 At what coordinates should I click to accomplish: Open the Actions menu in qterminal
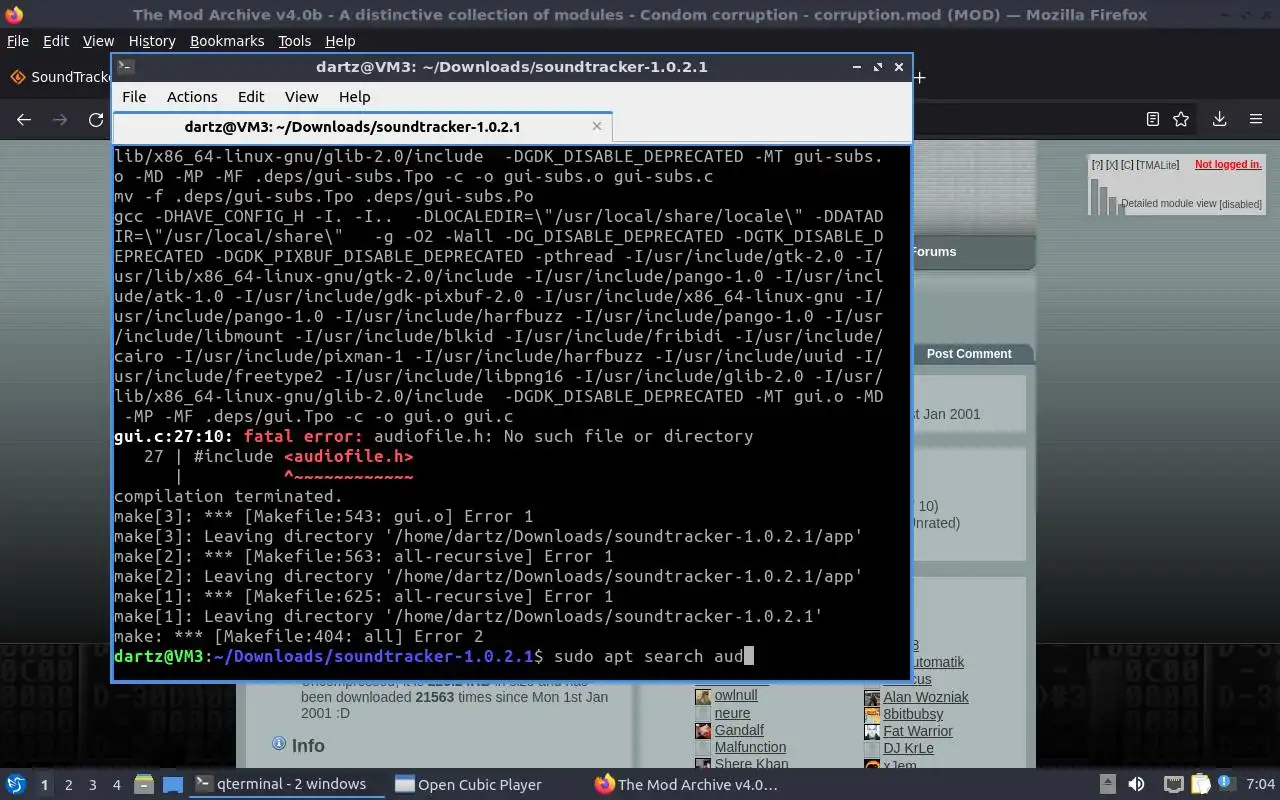pos(192,97)
